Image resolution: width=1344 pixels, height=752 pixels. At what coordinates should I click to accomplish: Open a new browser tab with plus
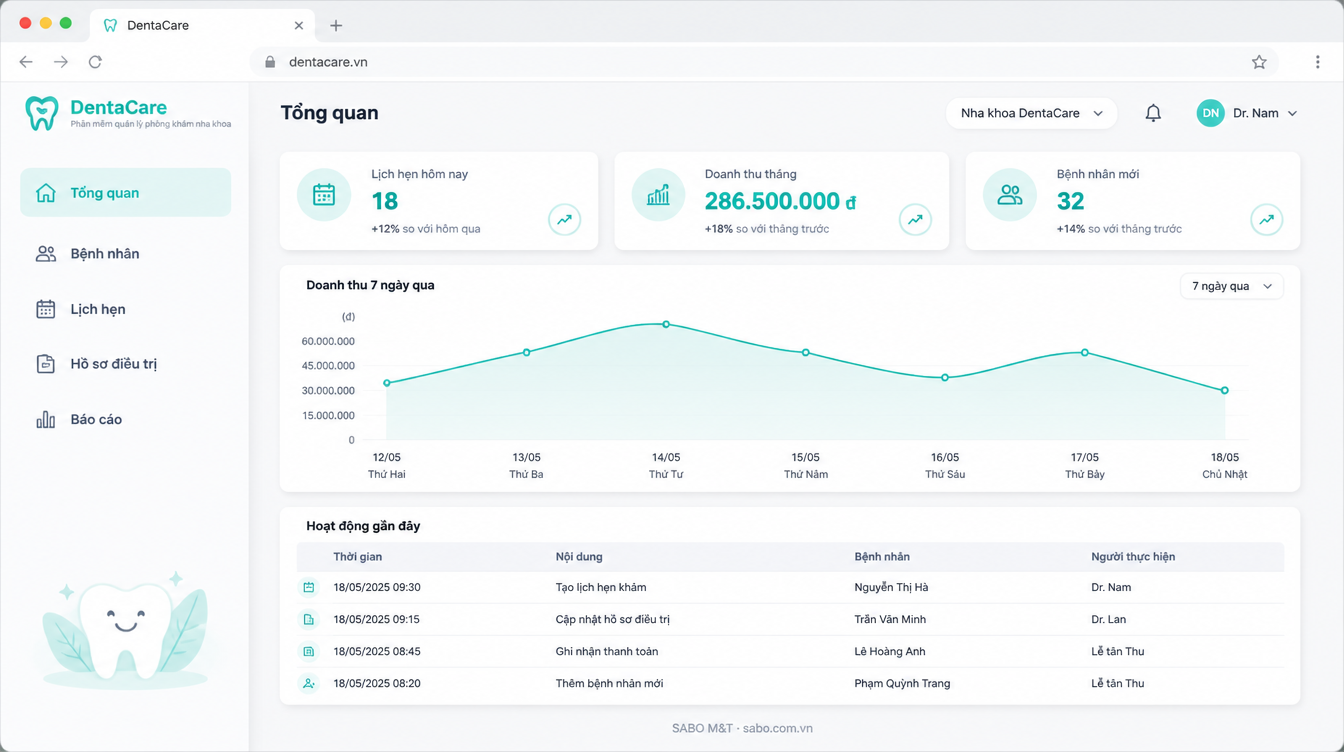click(x=336, y=26)
